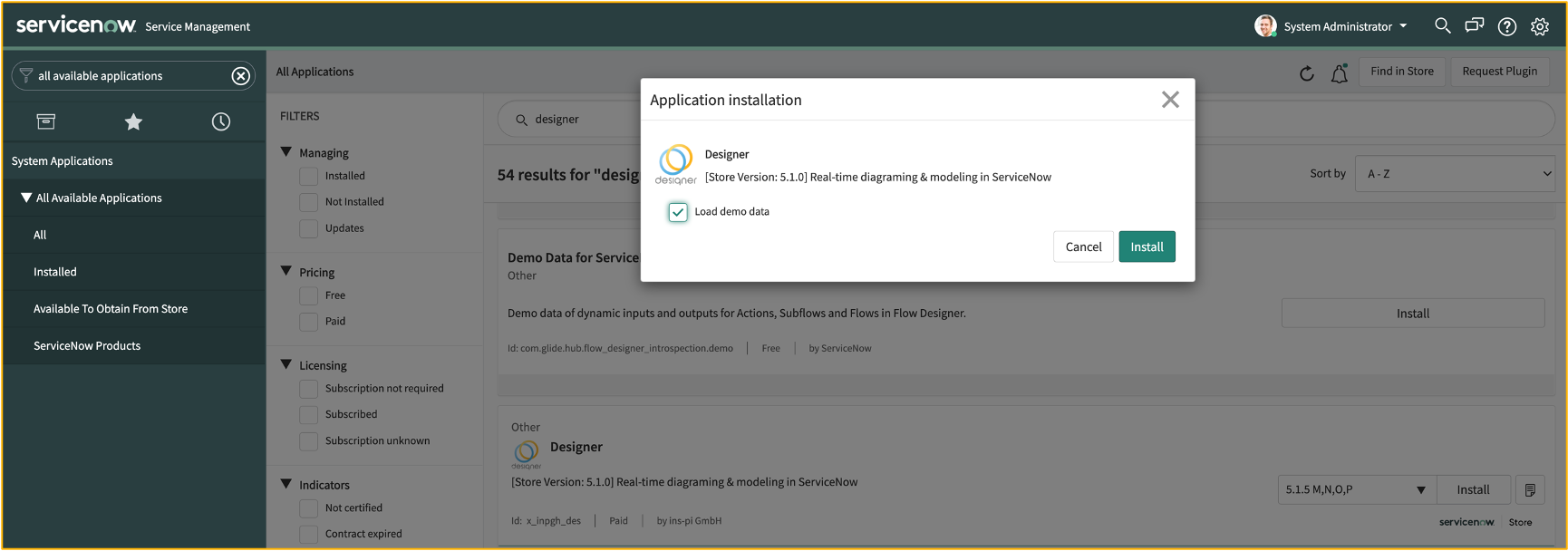Check the Paid pricing checkbox

click(309, 322)
